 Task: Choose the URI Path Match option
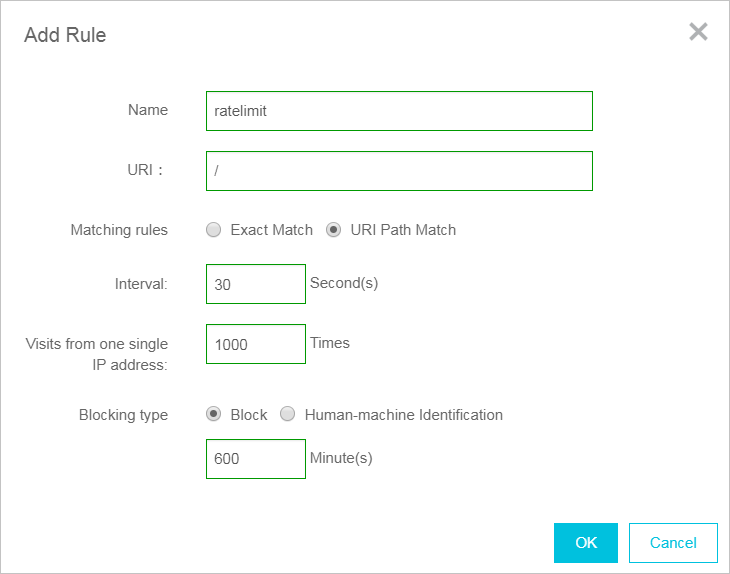point(334,230)
